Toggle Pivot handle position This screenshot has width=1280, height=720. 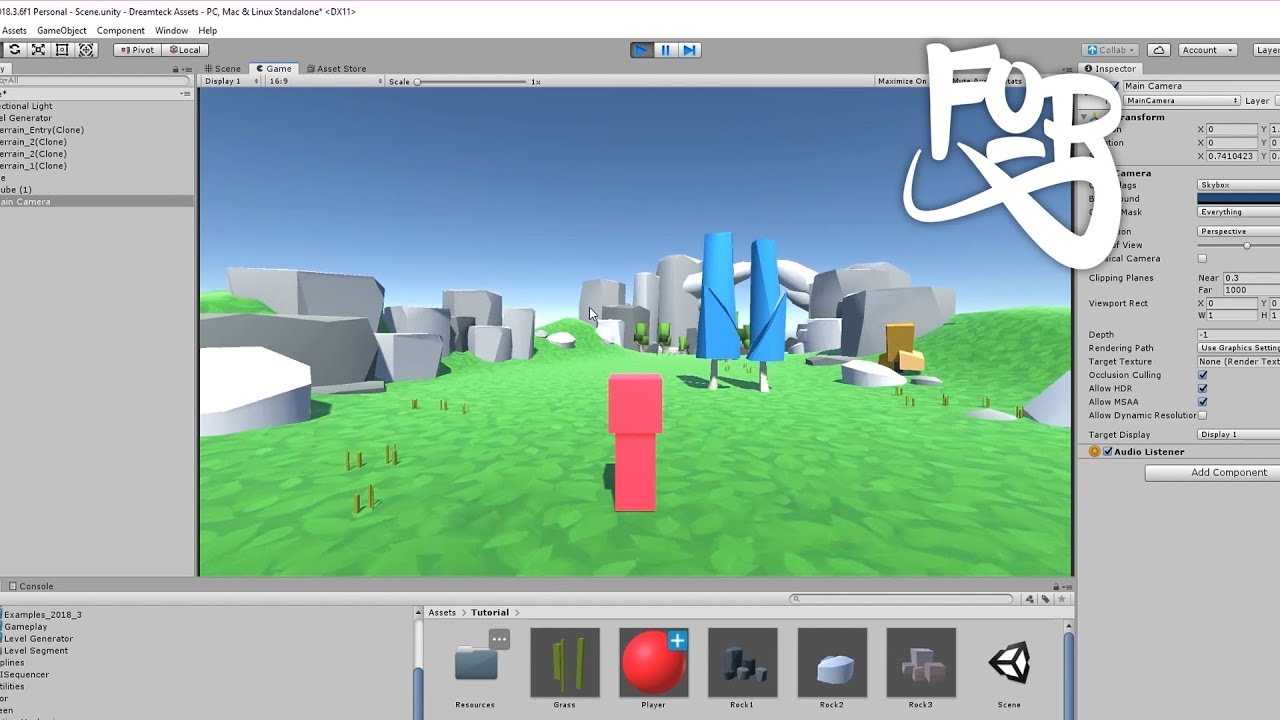pyautogui.click(x=138, y=50)
